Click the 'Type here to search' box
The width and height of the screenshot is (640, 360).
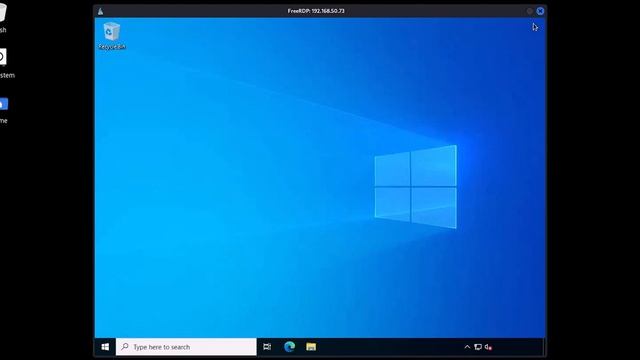point(186,347)
